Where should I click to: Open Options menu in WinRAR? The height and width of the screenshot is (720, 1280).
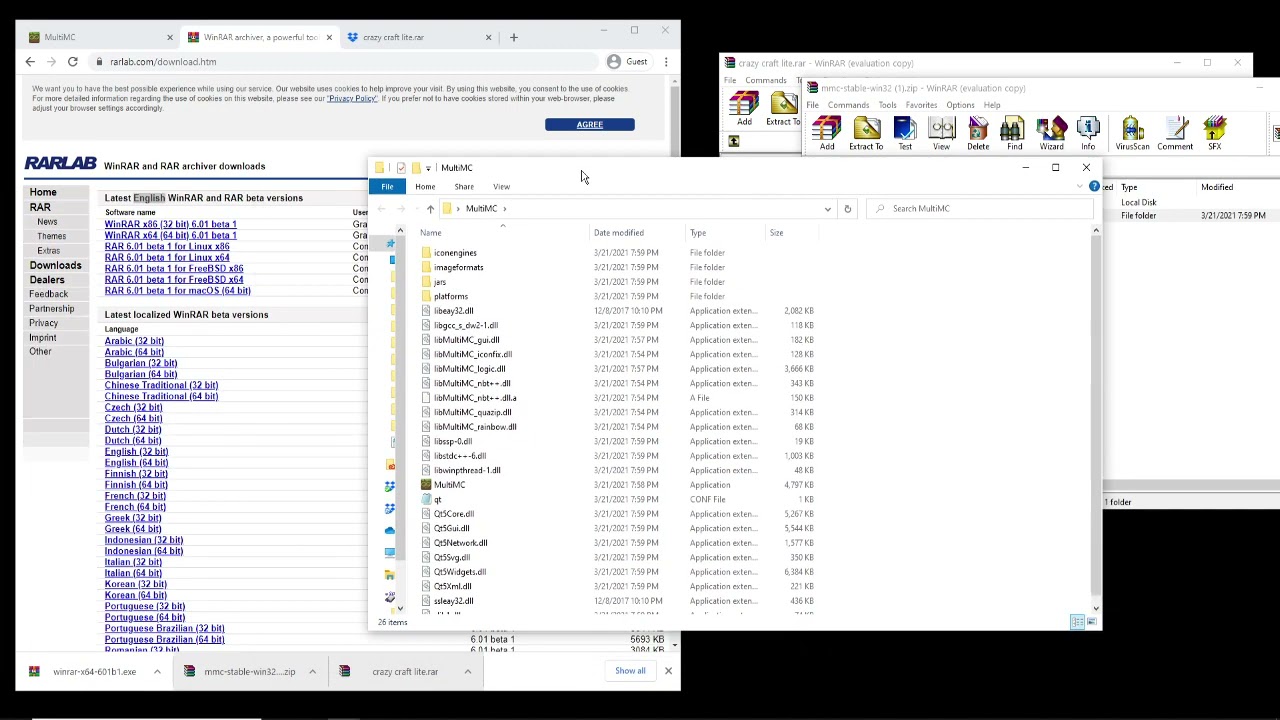pos(960,105)
